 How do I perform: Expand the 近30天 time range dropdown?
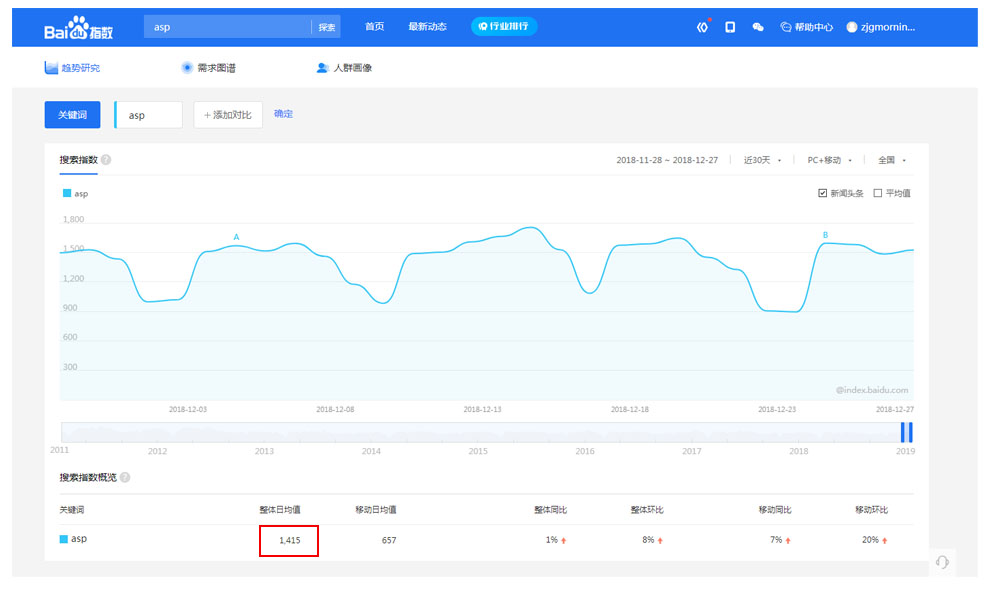(762, 160)
